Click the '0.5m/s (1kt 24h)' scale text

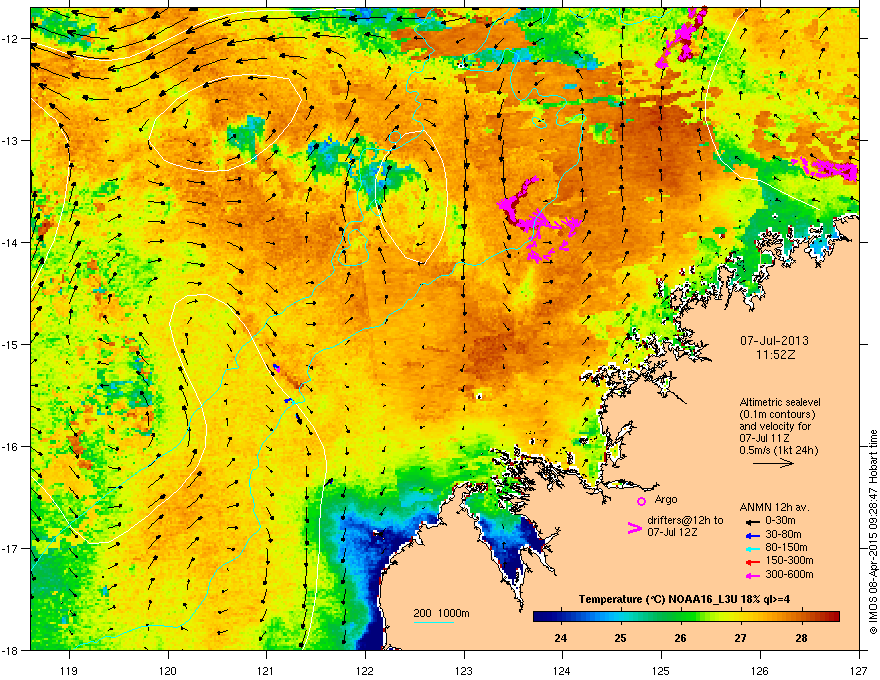[x=778, y=451]
